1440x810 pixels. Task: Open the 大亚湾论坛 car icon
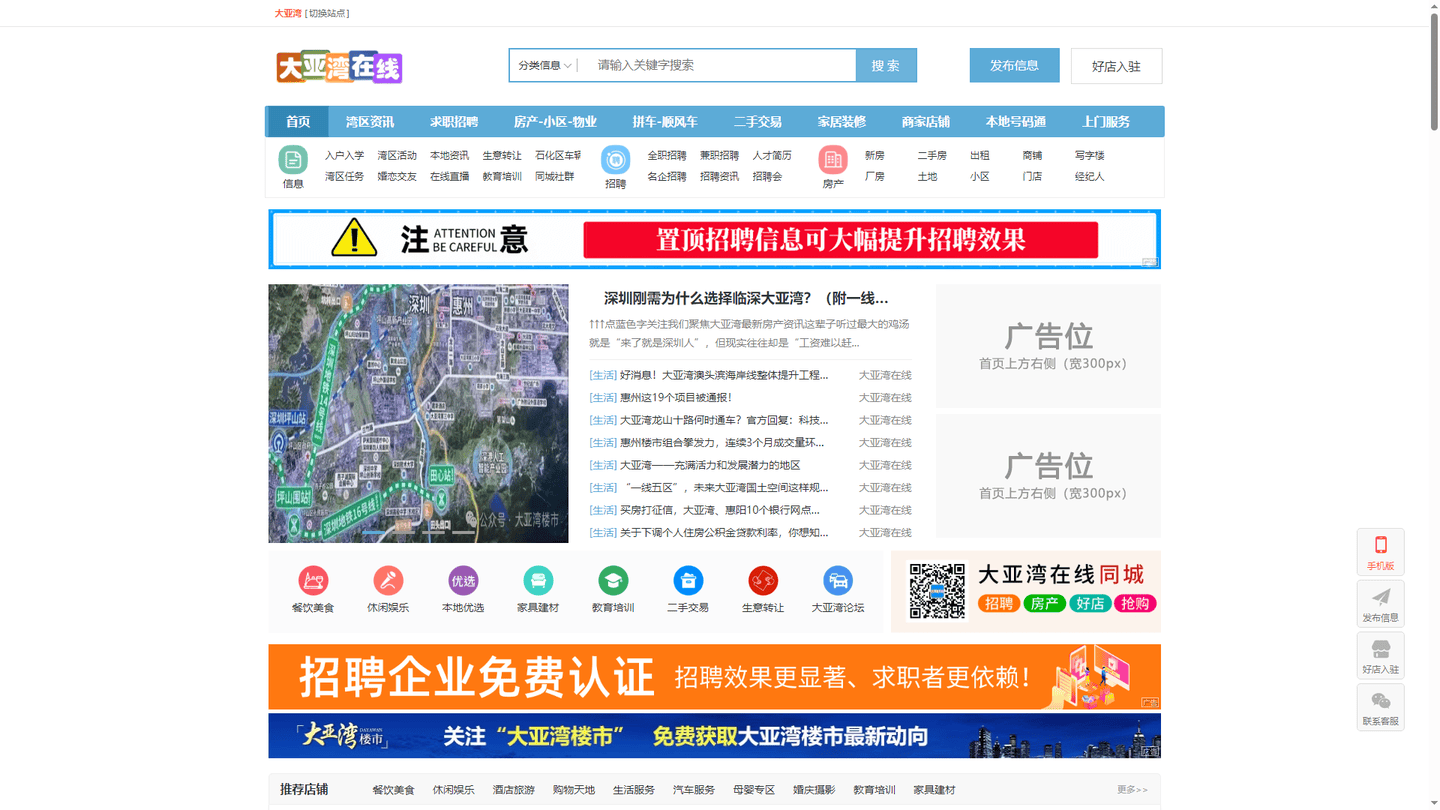coord(838,580)
